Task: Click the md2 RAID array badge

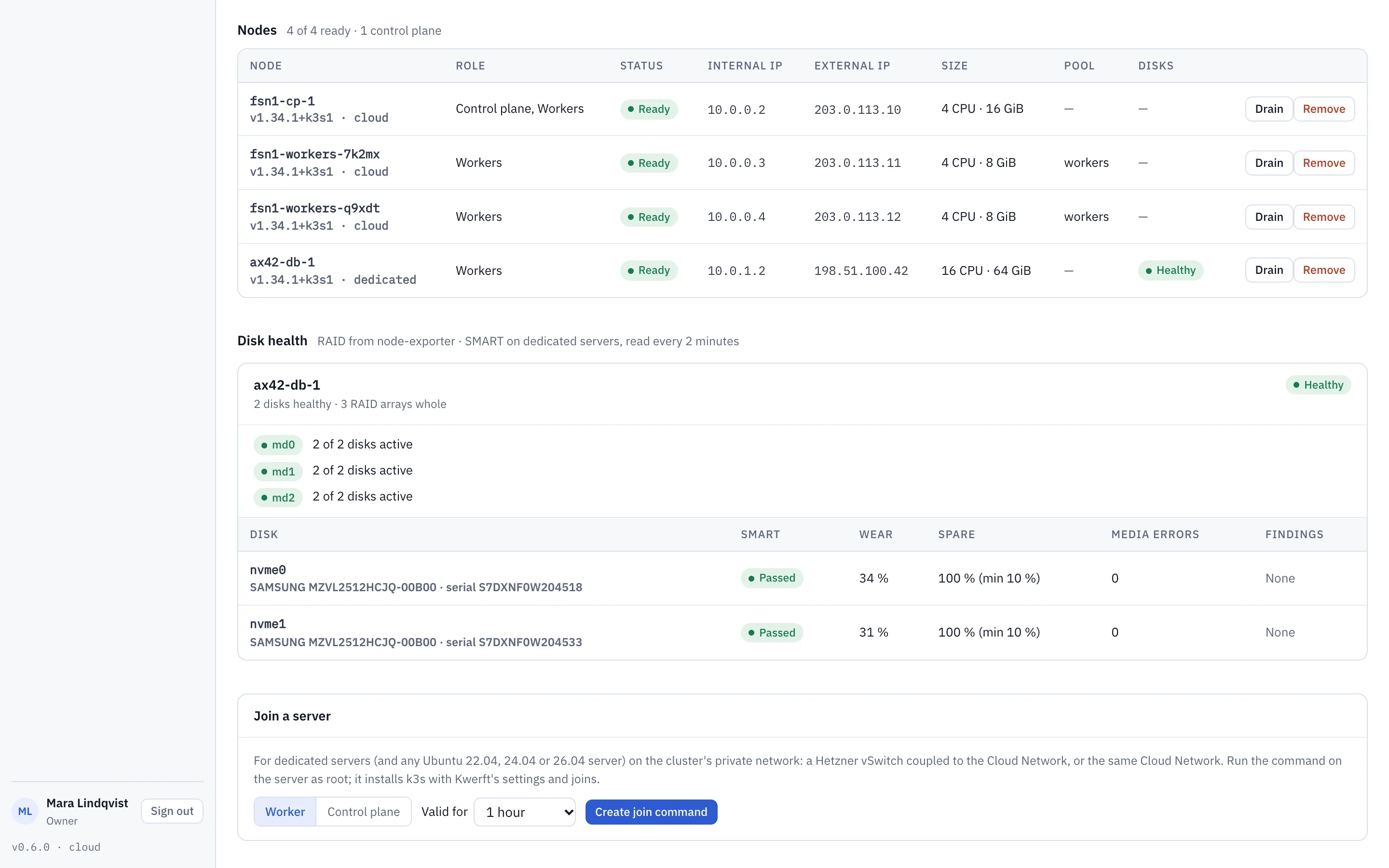Action: point(278,497)
